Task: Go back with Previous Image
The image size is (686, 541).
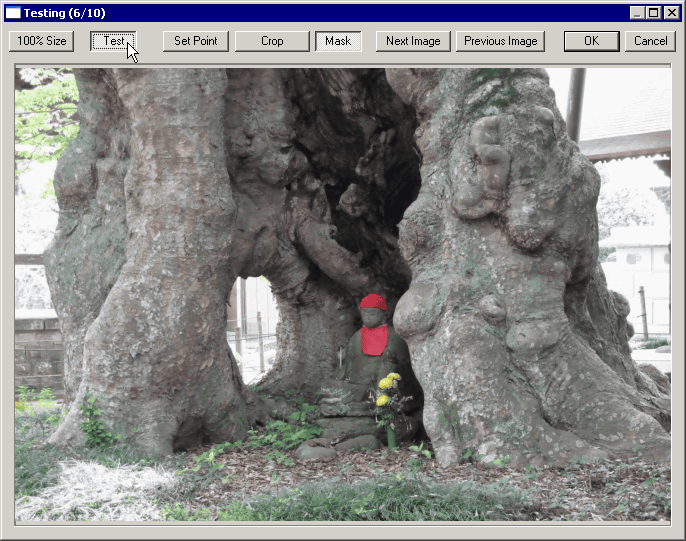Action: click(500, 41)
